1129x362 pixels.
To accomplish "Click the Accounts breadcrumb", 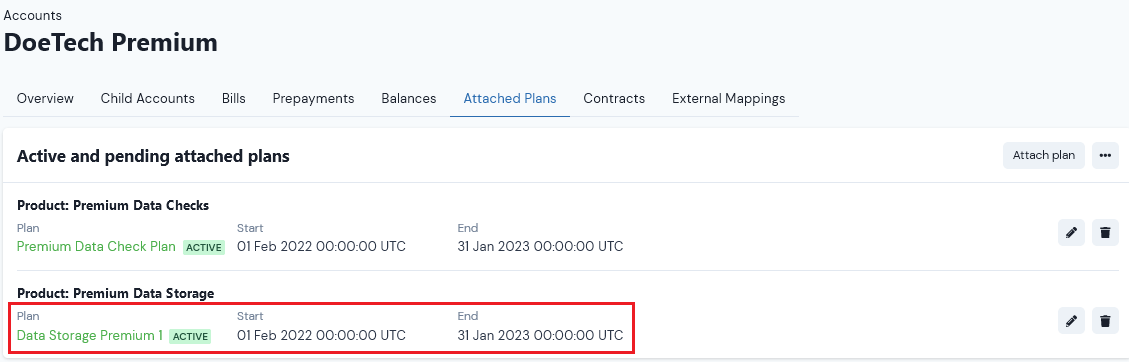I will (32, 15).
